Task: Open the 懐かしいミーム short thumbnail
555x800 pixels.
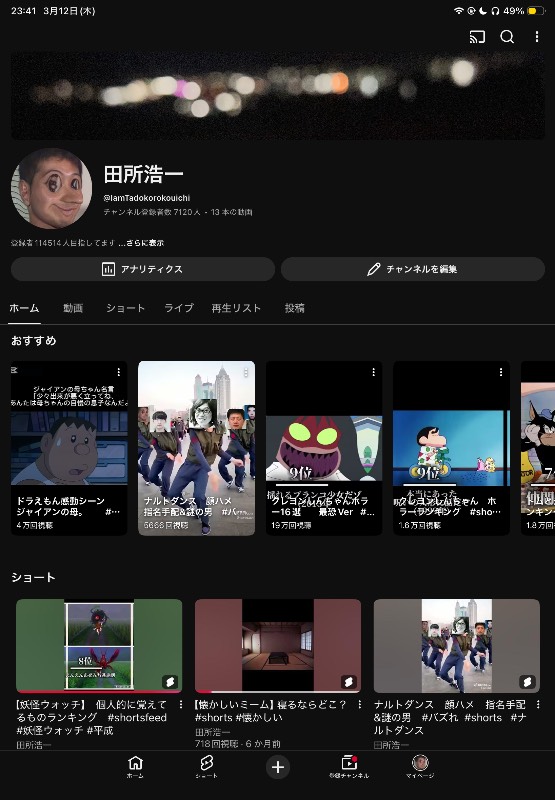Action: click(278, 645)
